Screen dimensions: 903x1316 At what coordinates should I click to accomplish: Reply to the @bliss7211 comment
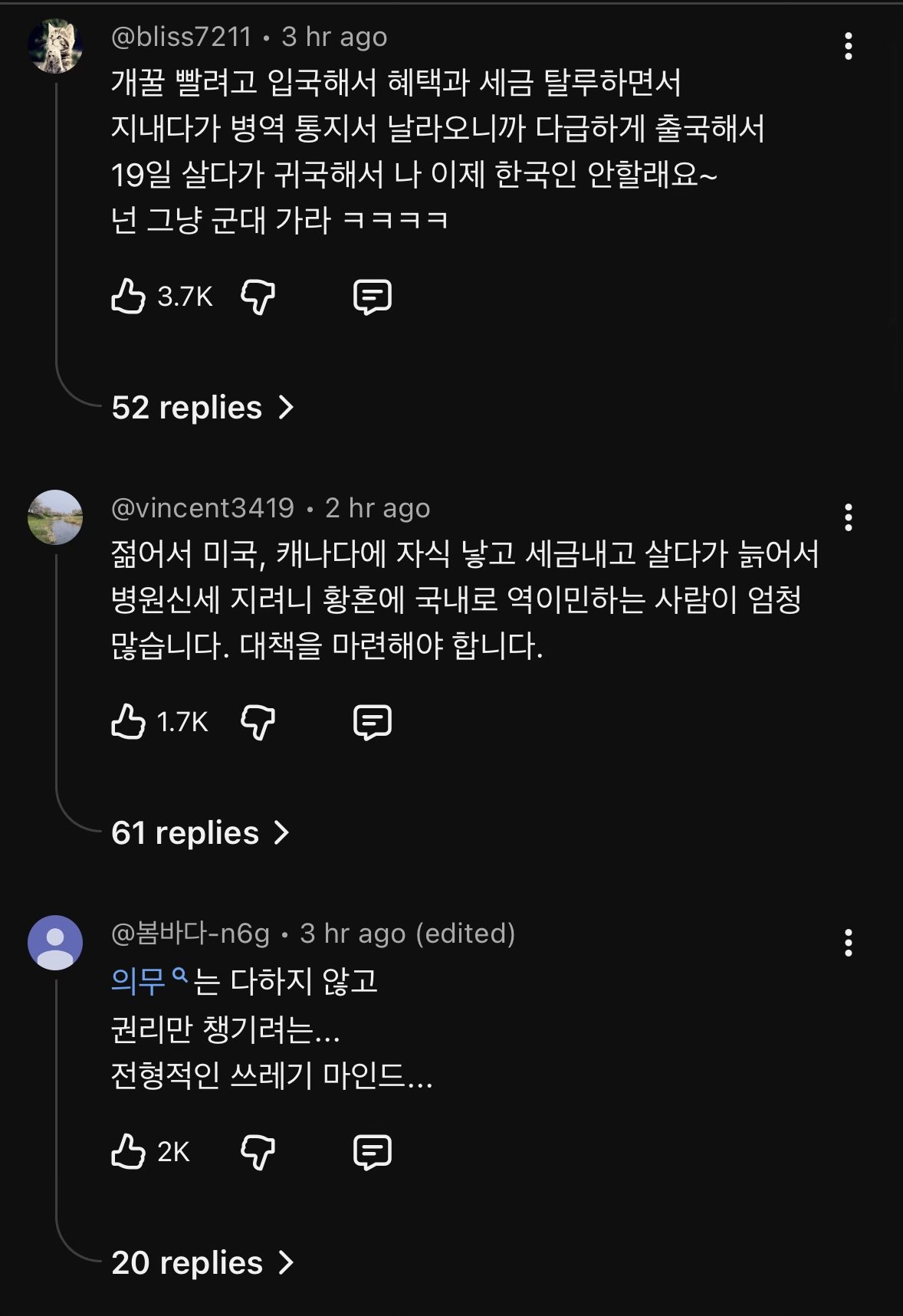point(372,297)
